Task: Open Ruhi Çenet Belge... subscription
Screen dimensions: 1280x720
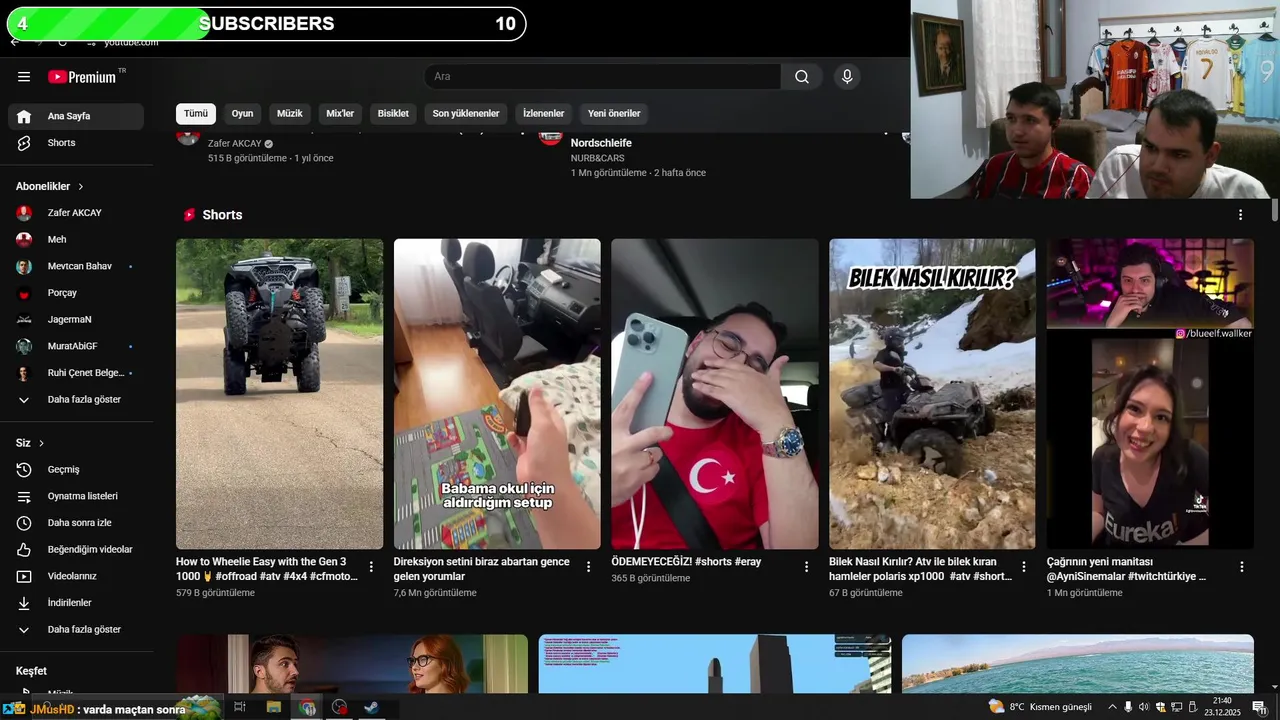Action: coord(76,373)
